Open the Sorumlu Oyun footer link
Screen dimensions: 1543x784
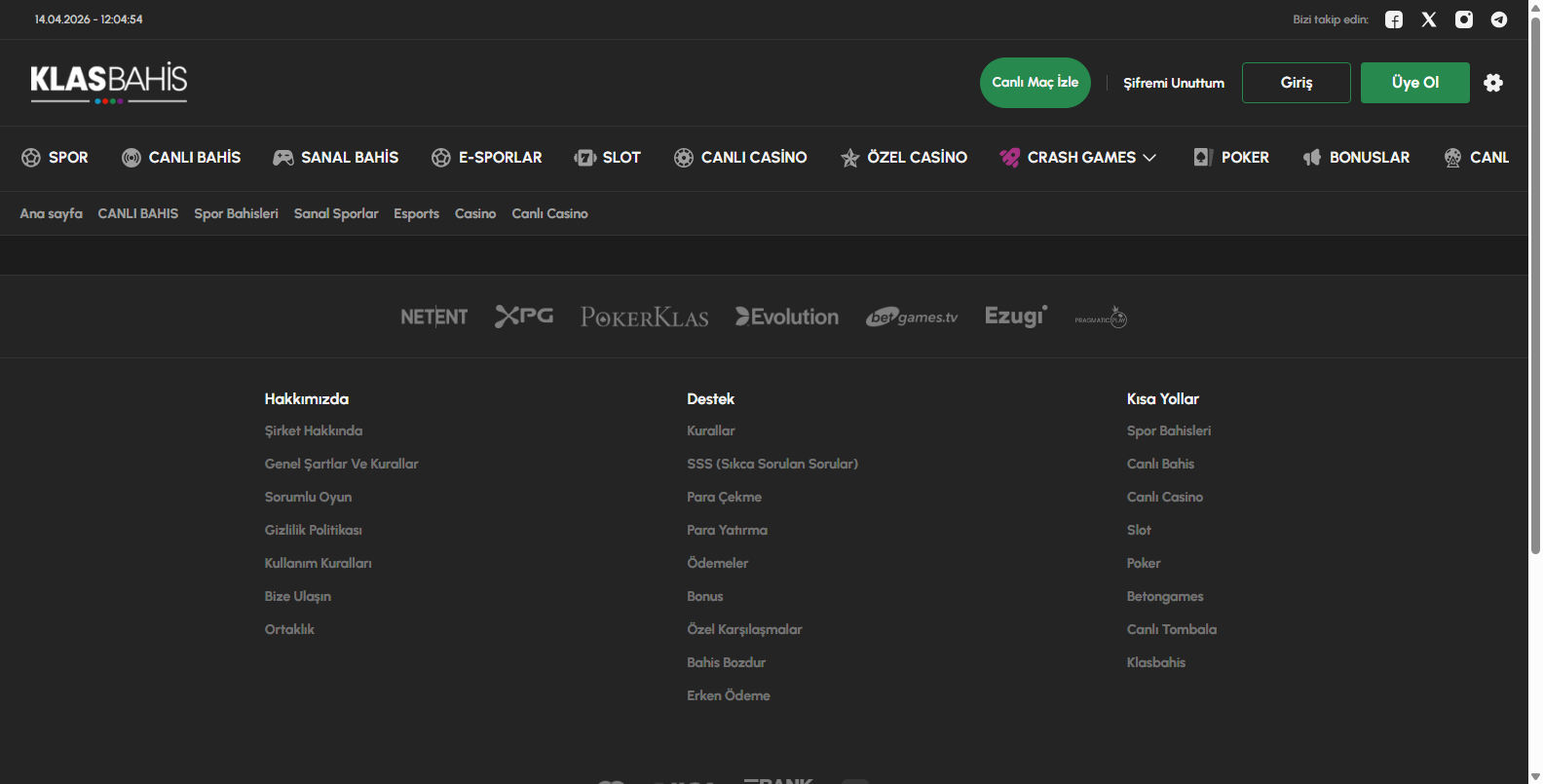(x=308, y=497)
